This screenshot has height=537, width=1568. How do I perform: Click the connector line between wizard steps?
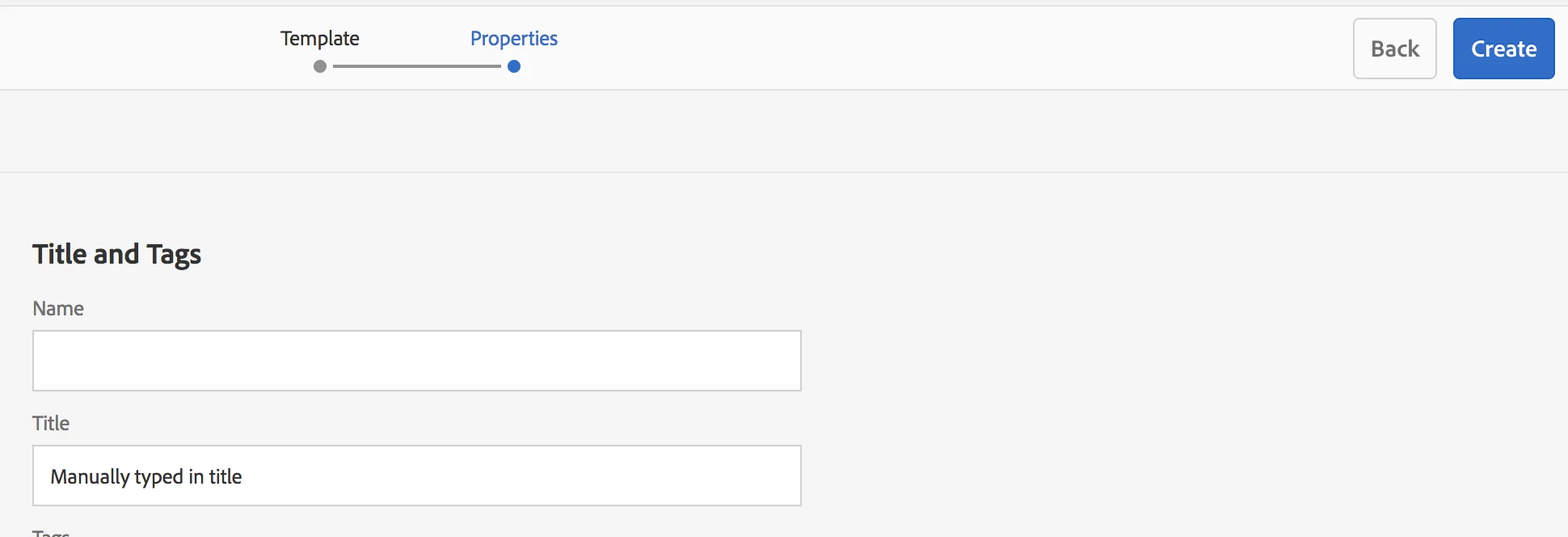(x=417, y=66)
